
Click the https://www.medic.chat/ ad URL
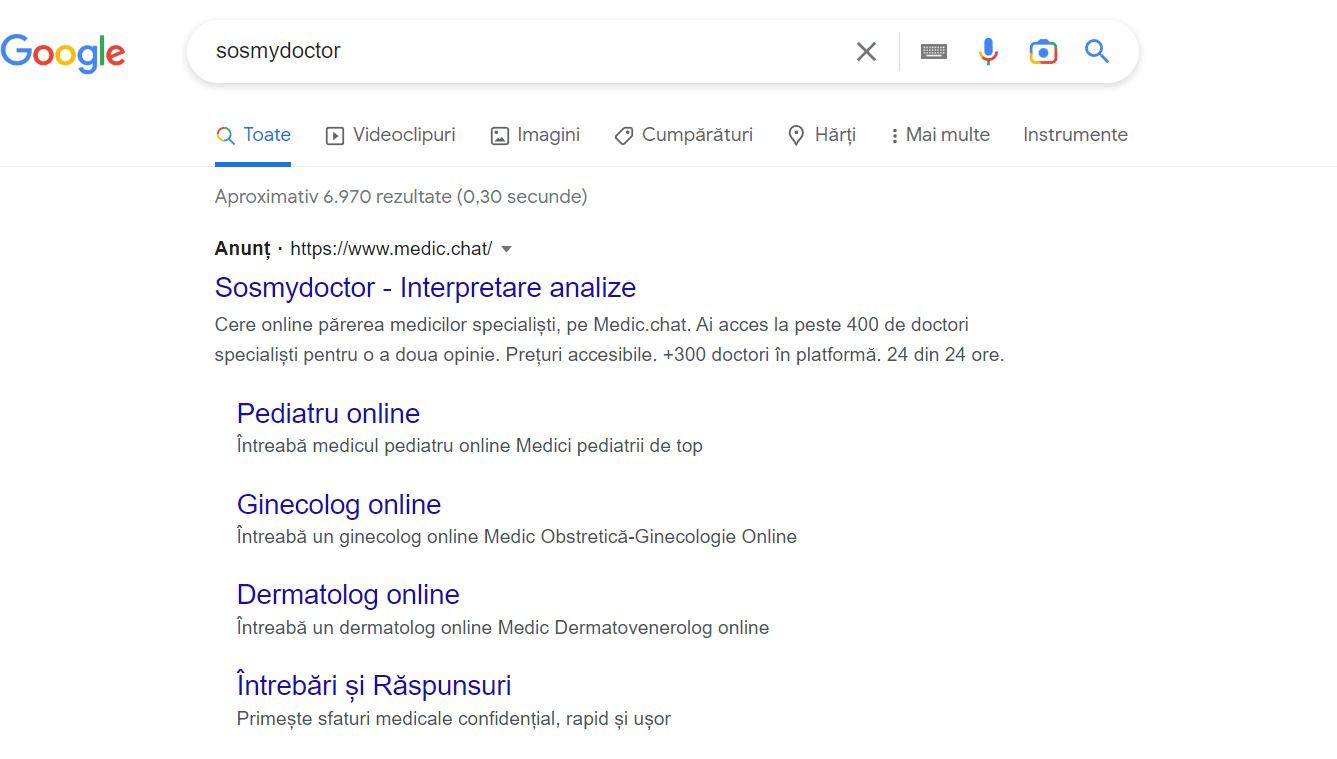pos(391,249)
